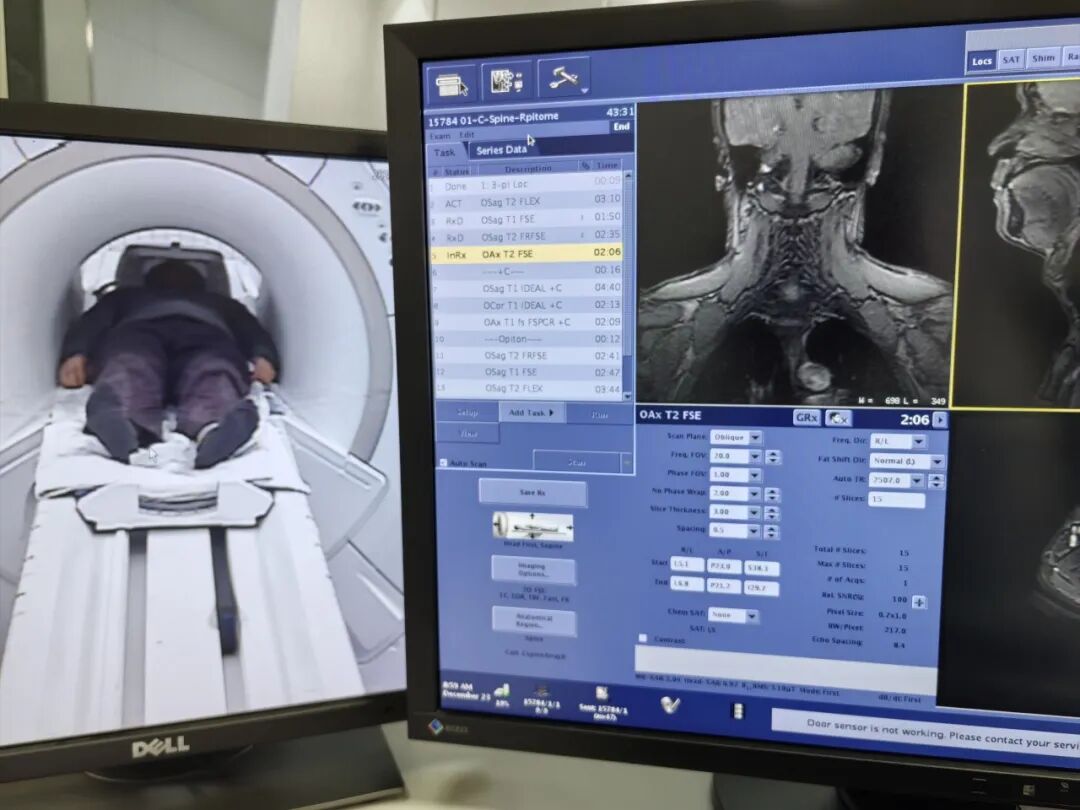Viewport: 1080px width, 810px height.
Task: Click the Imaging Options button
Action: click(x=532, y=570)
